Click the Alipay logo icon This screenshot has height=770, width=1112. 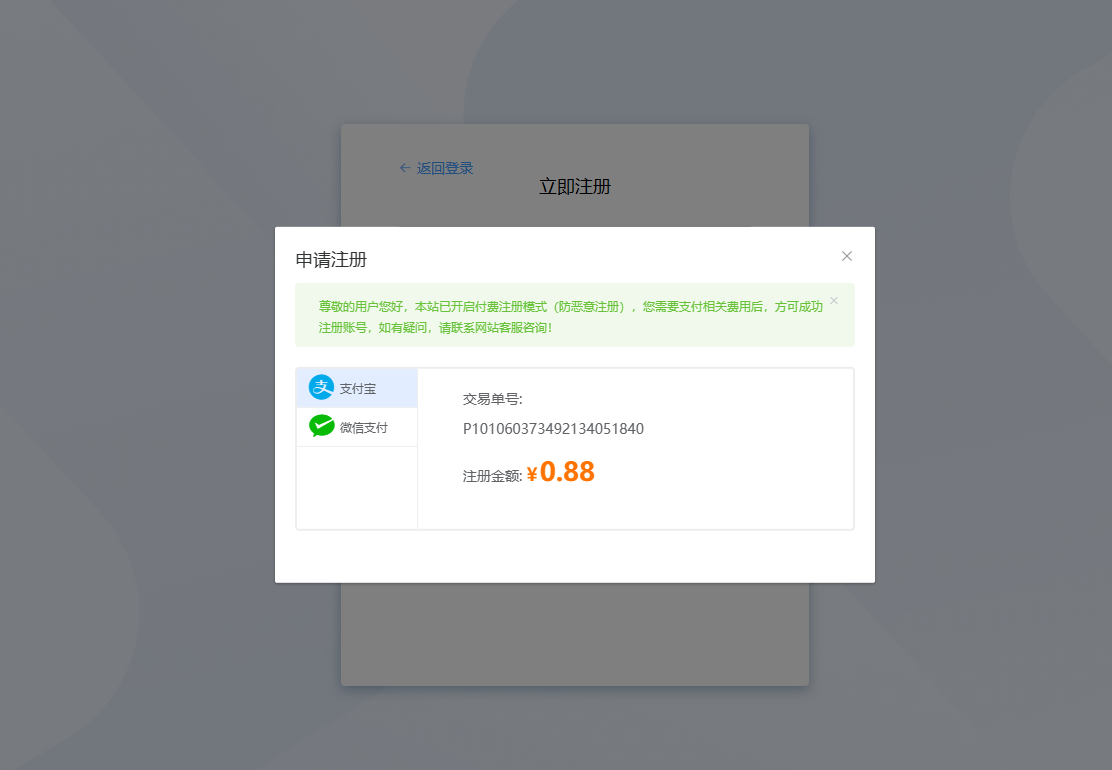point(321,387)
